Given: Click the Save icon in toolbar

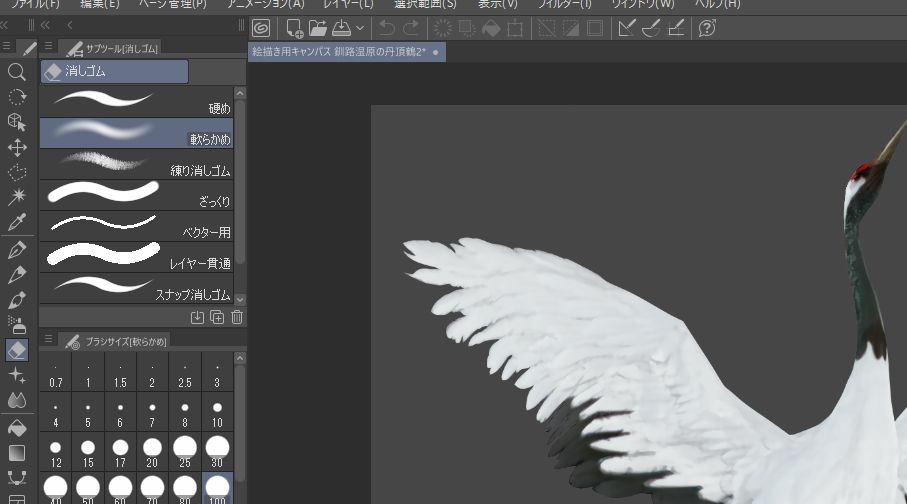Looking at the screenshot, I should coord(341,28).
